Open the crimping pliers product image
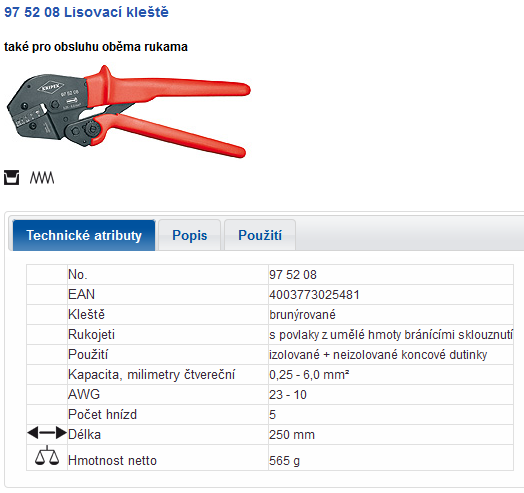 [x=129, y=111]
